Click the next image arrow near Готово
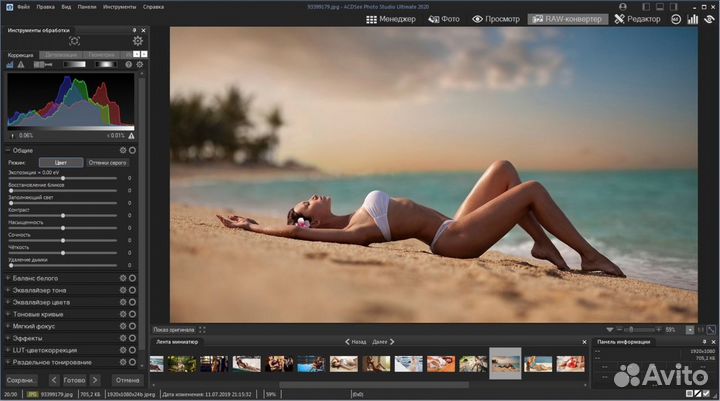The height and width of the screenshot is (401, 720). click(95, 380)
